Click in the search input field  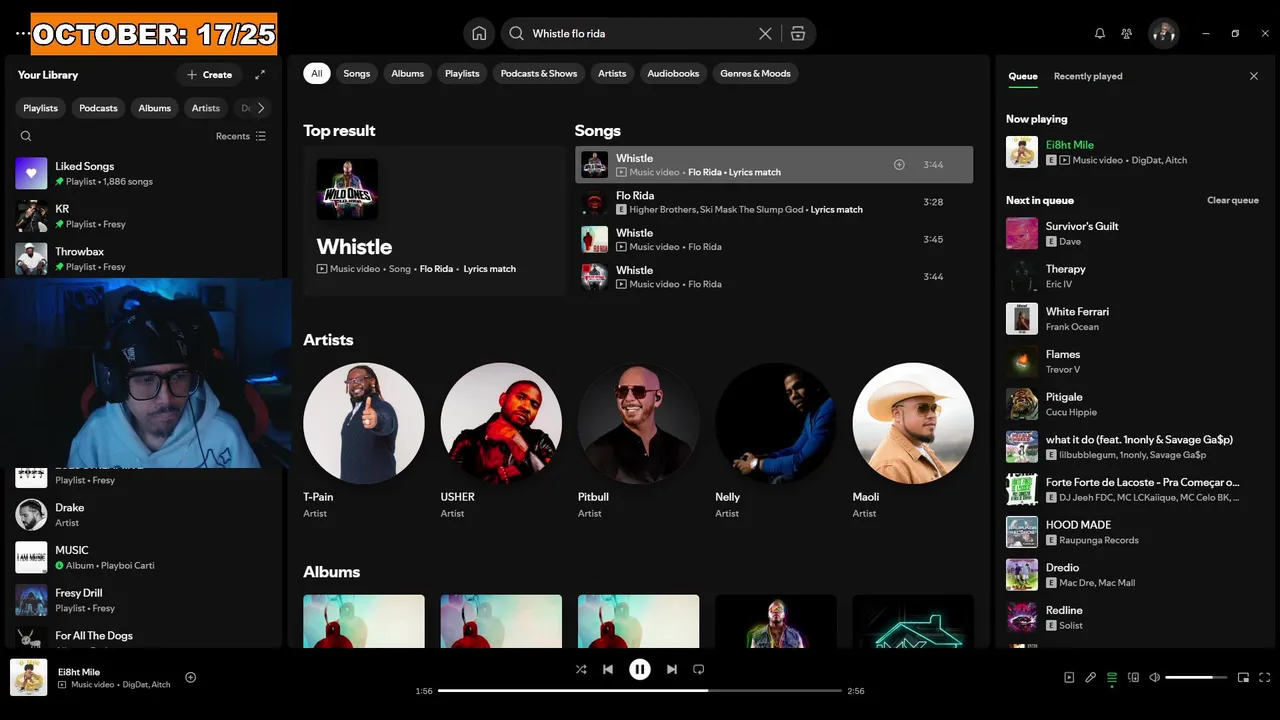640,33
